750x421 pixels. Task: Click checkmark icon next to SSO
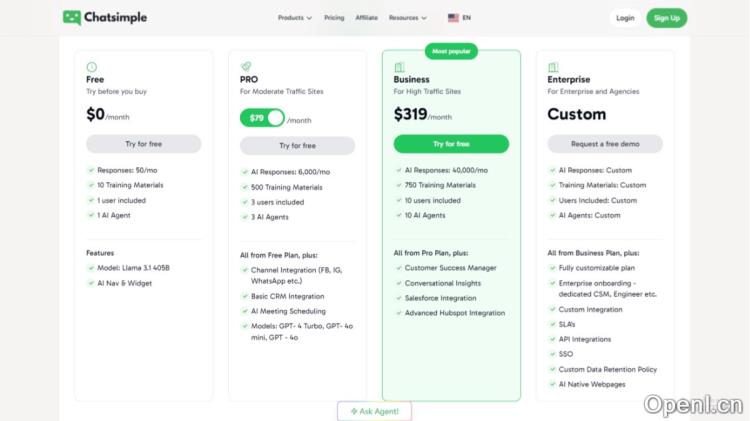point(552,354)
